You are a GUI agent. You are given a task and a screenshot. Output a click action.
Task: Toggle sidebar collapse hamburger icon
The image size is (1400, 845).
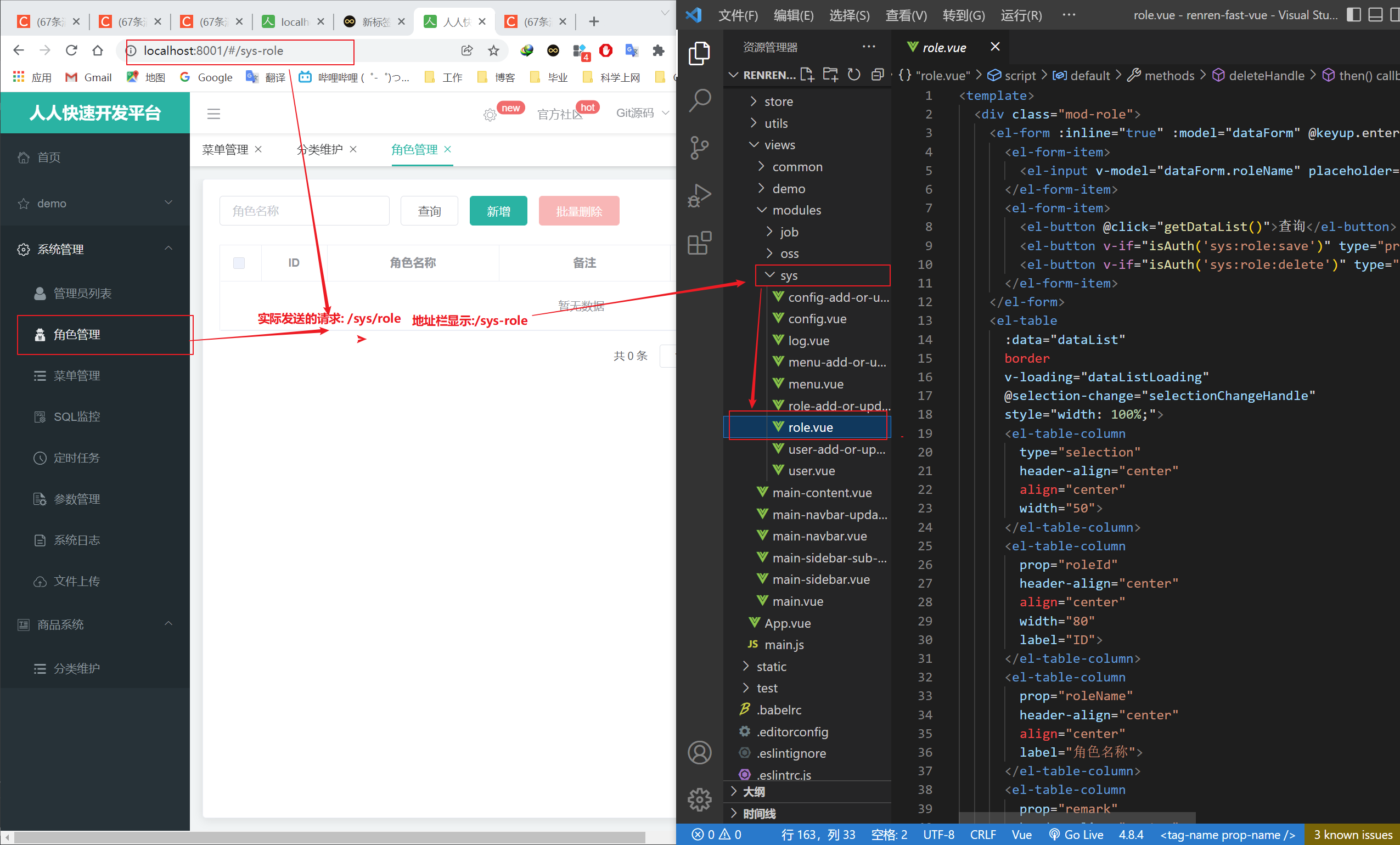point(213,114)
